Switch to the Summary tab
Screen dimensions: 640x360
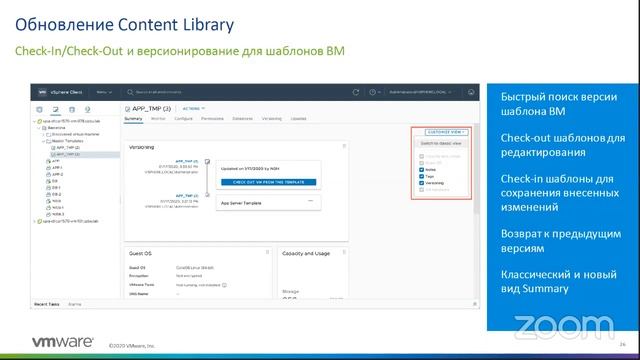[133, 119]
